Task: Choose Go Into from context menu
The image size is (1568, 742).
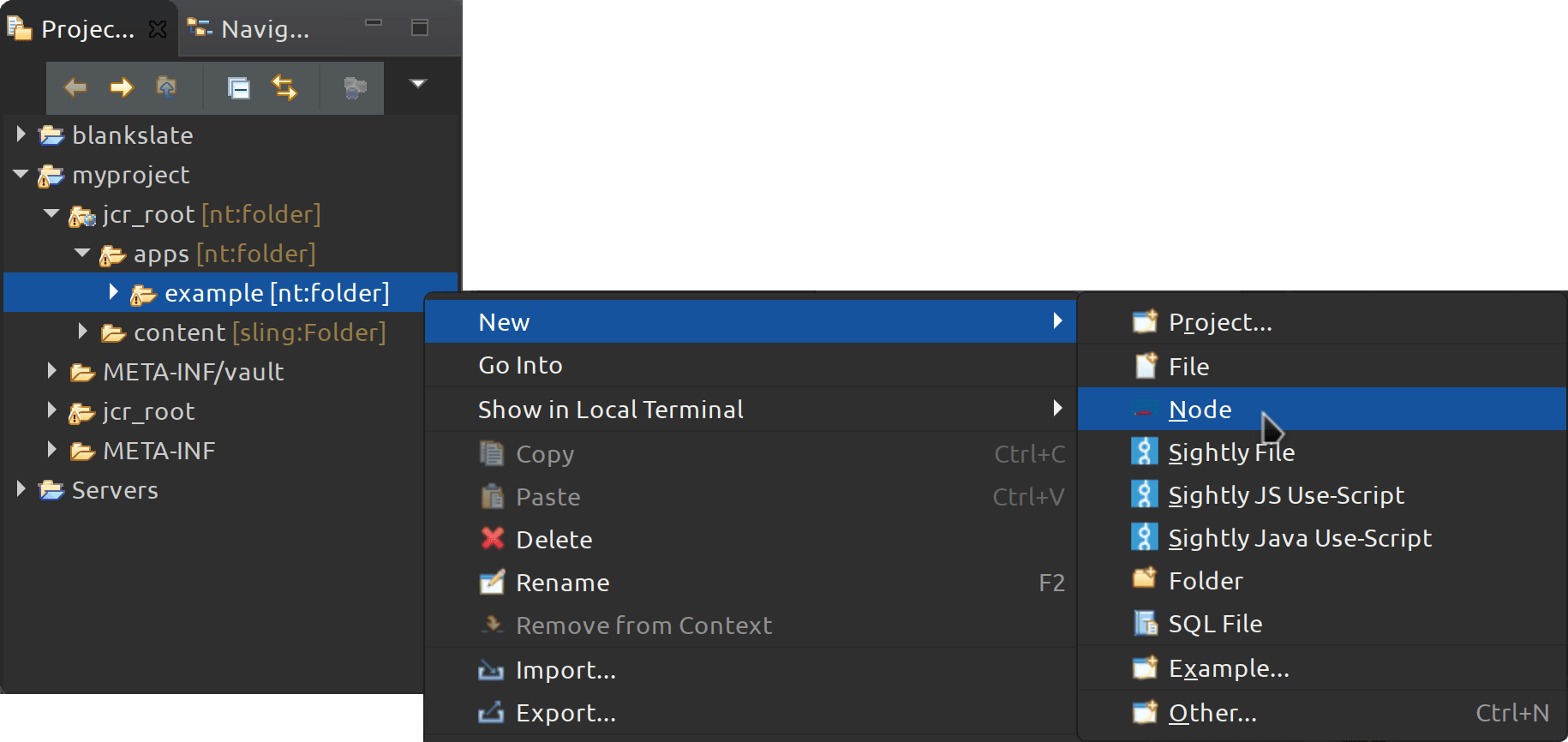Action: pyautogui.click(x=751, y=365)
